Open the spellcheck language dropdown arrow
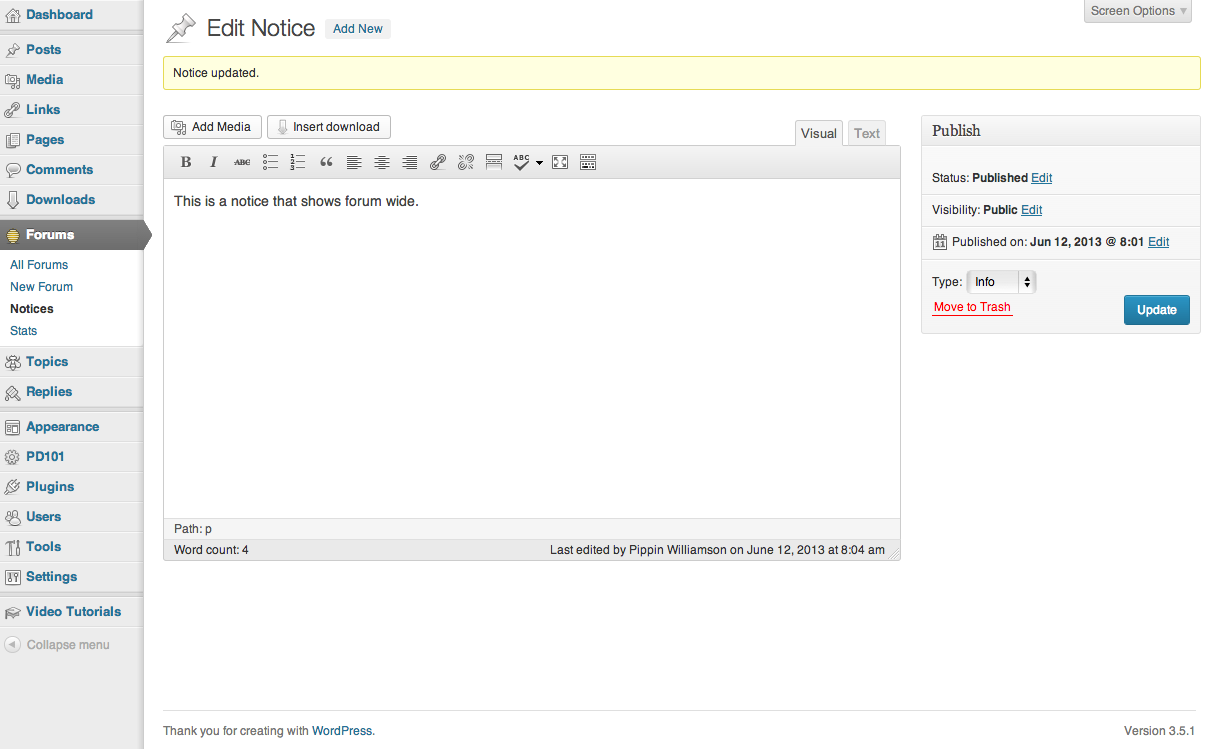This screenshot has height=749, width=1214. 540,163
